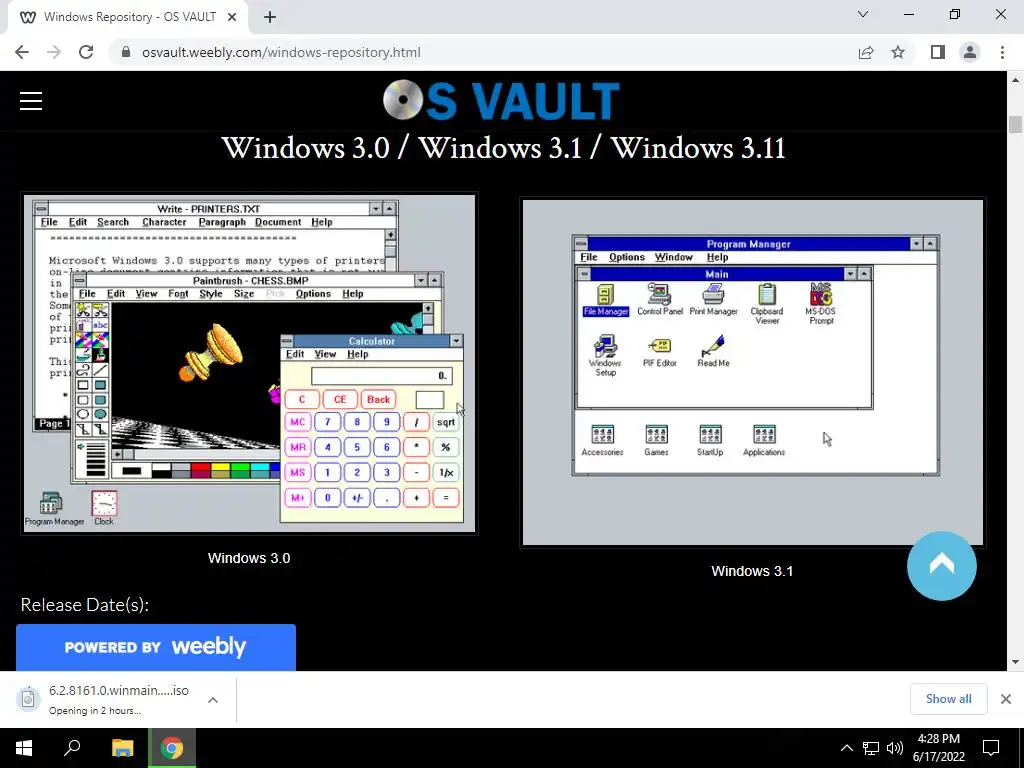Show hidden system tray icons
Viewport: 1024px width, 768px height.
[846, 748]
